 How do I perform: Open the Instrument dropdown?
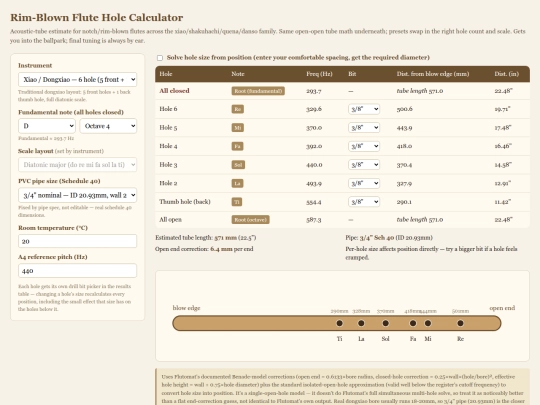pyautogui.click(x=77, y=80)
